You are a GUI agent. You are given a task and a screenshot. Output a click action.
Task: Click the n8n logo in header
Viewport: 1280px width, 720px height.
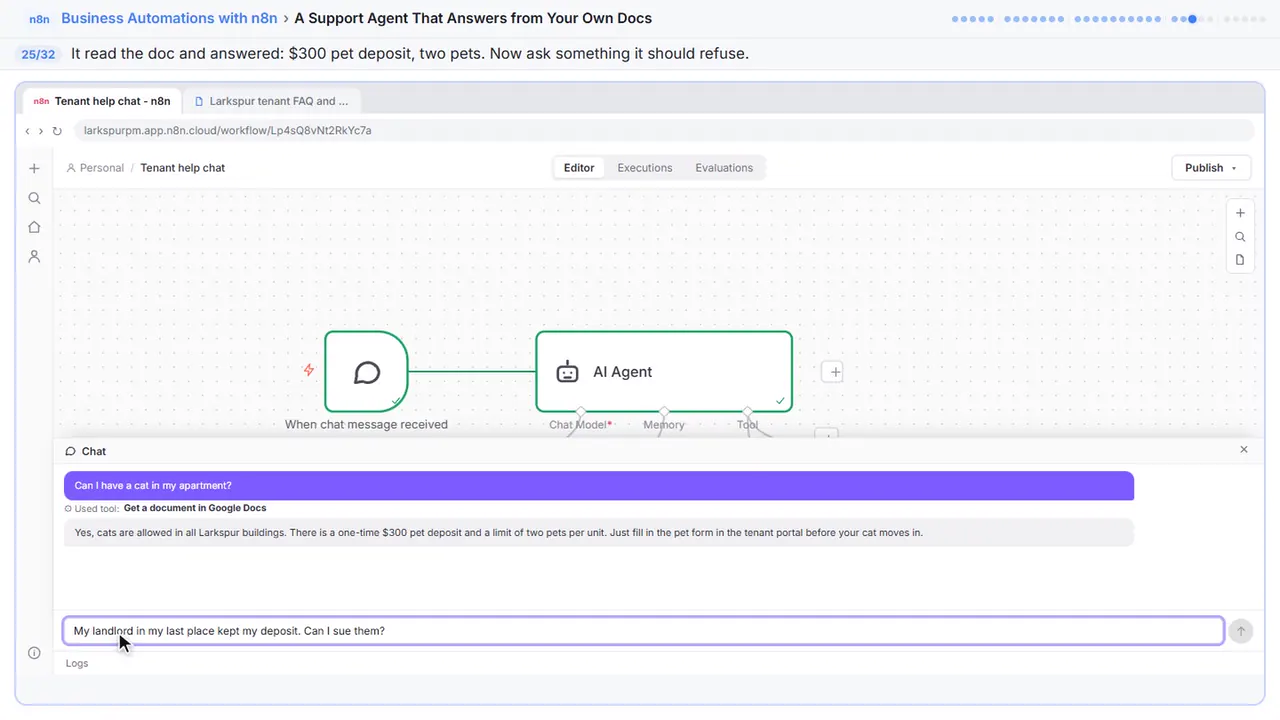tap(40, 19)
